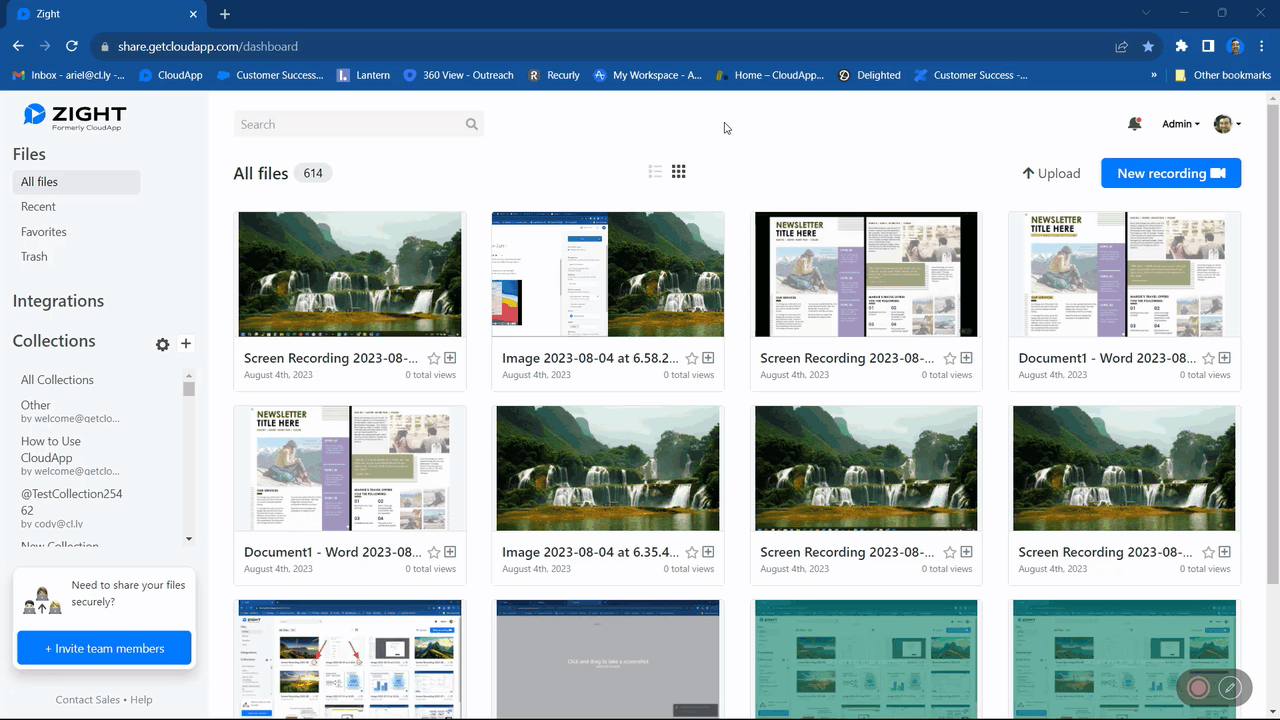
Task: Favorite Image 2023-08-04 at 6.35.4
Action: tap(692, 552)
